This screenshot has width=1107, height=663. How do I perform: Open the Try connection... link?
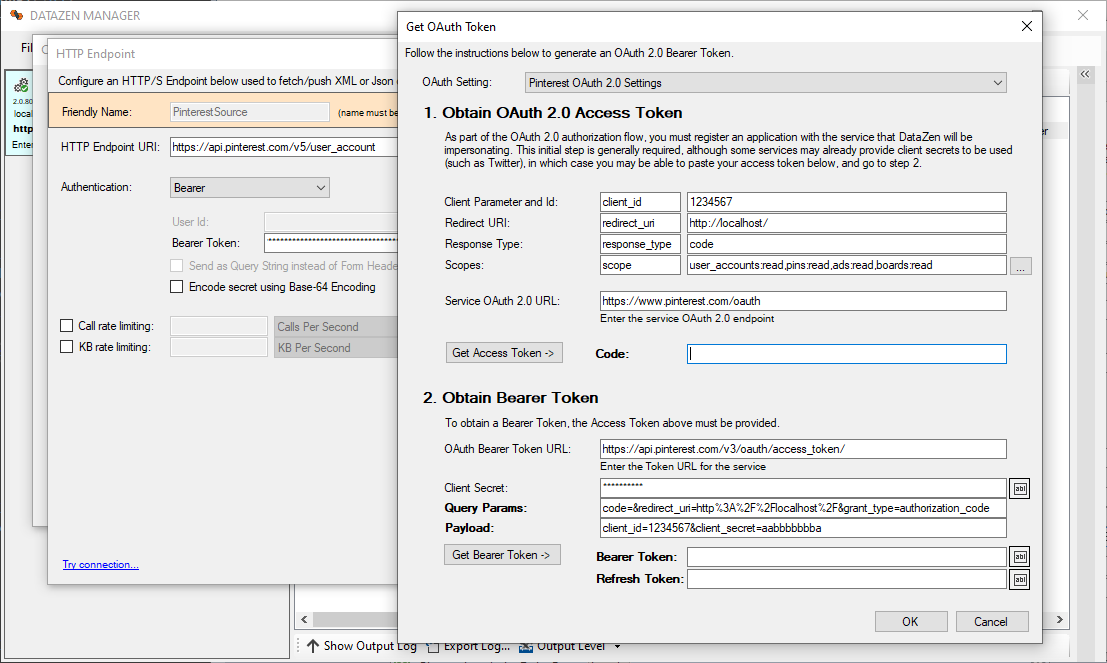pos(100,564)
